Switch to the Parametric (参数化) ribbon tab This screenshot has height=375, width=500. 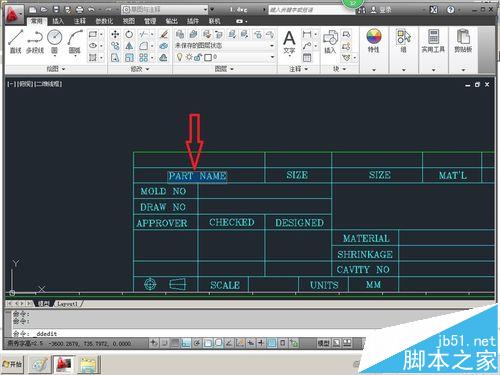[x=104, y=21]
